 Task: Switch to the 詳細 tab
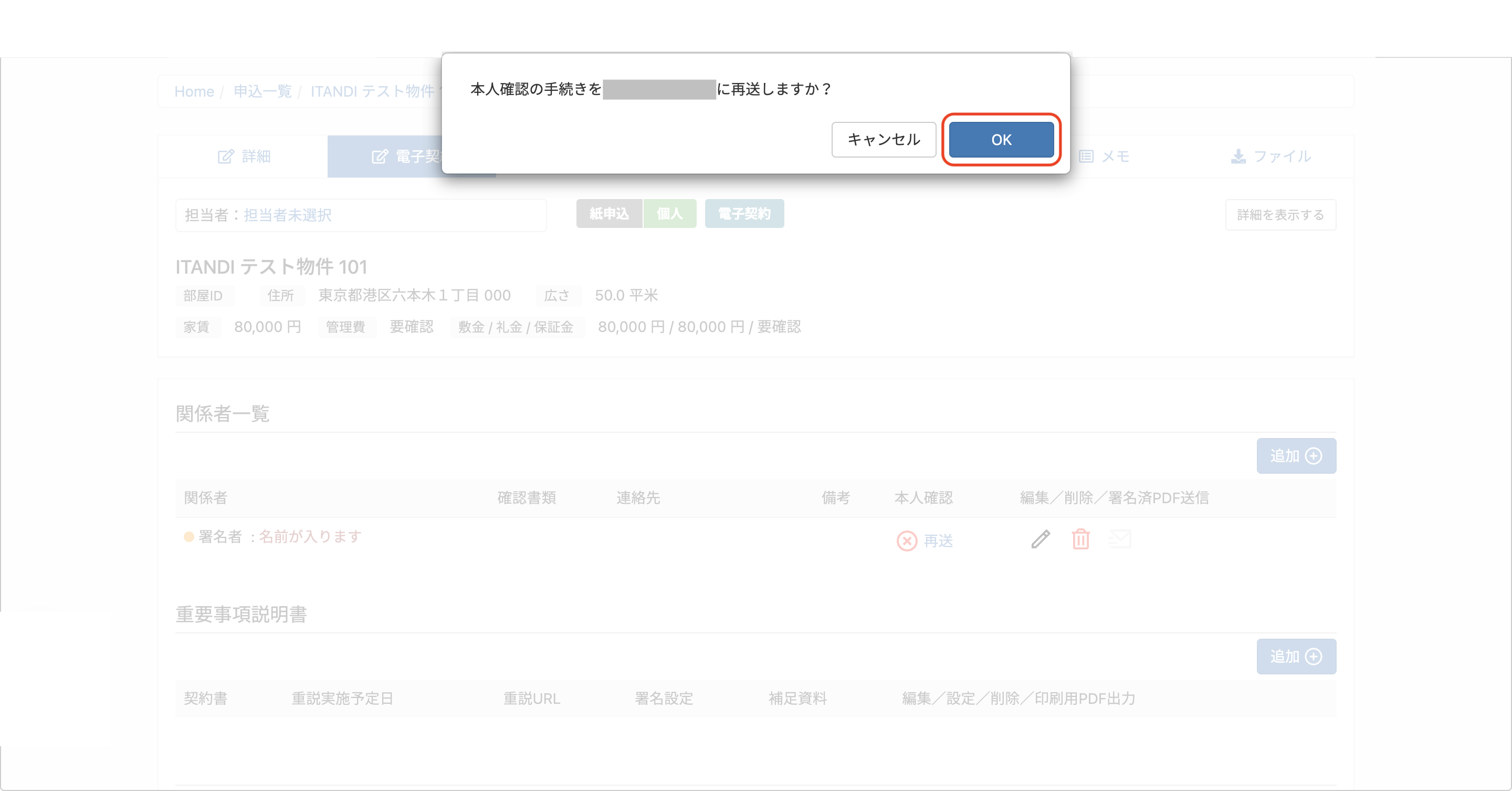click(x=244, y=157)
